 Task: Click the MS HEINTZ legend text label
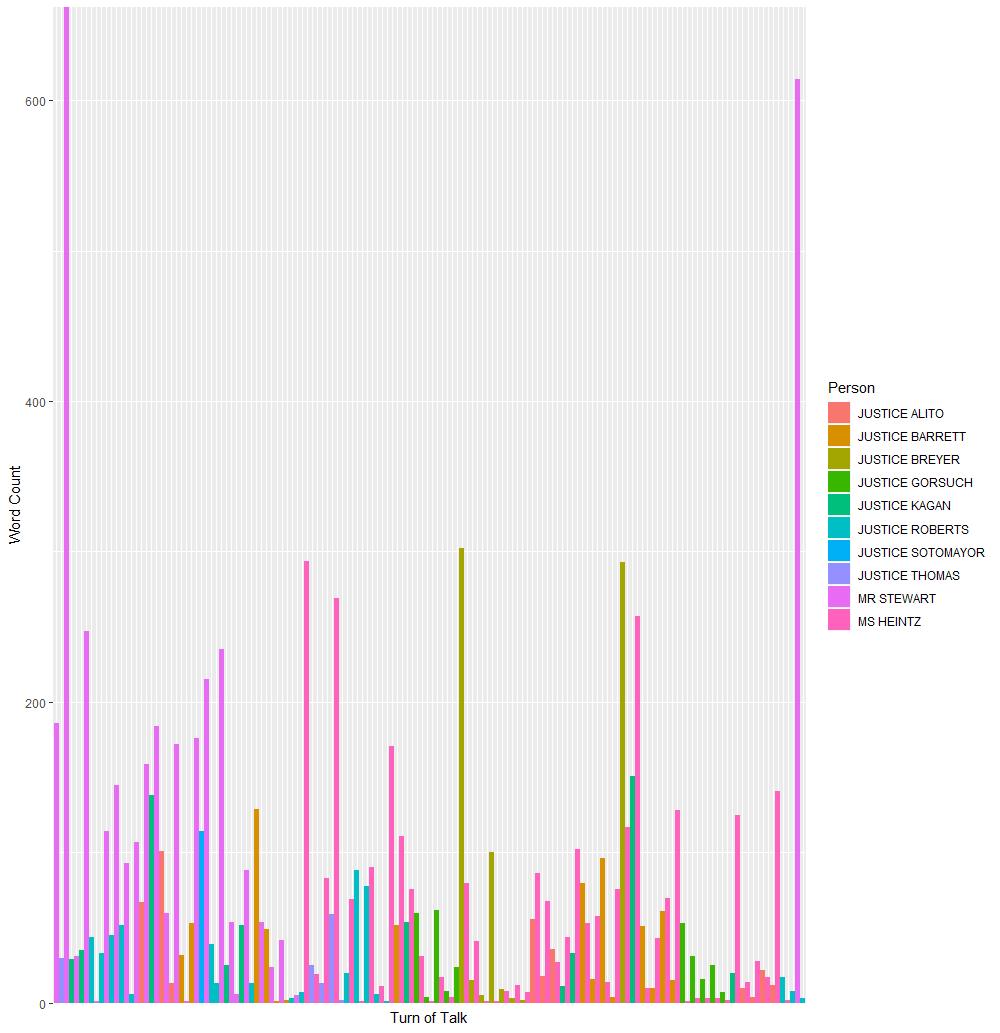pyautogui.click(x=889, y=621)
